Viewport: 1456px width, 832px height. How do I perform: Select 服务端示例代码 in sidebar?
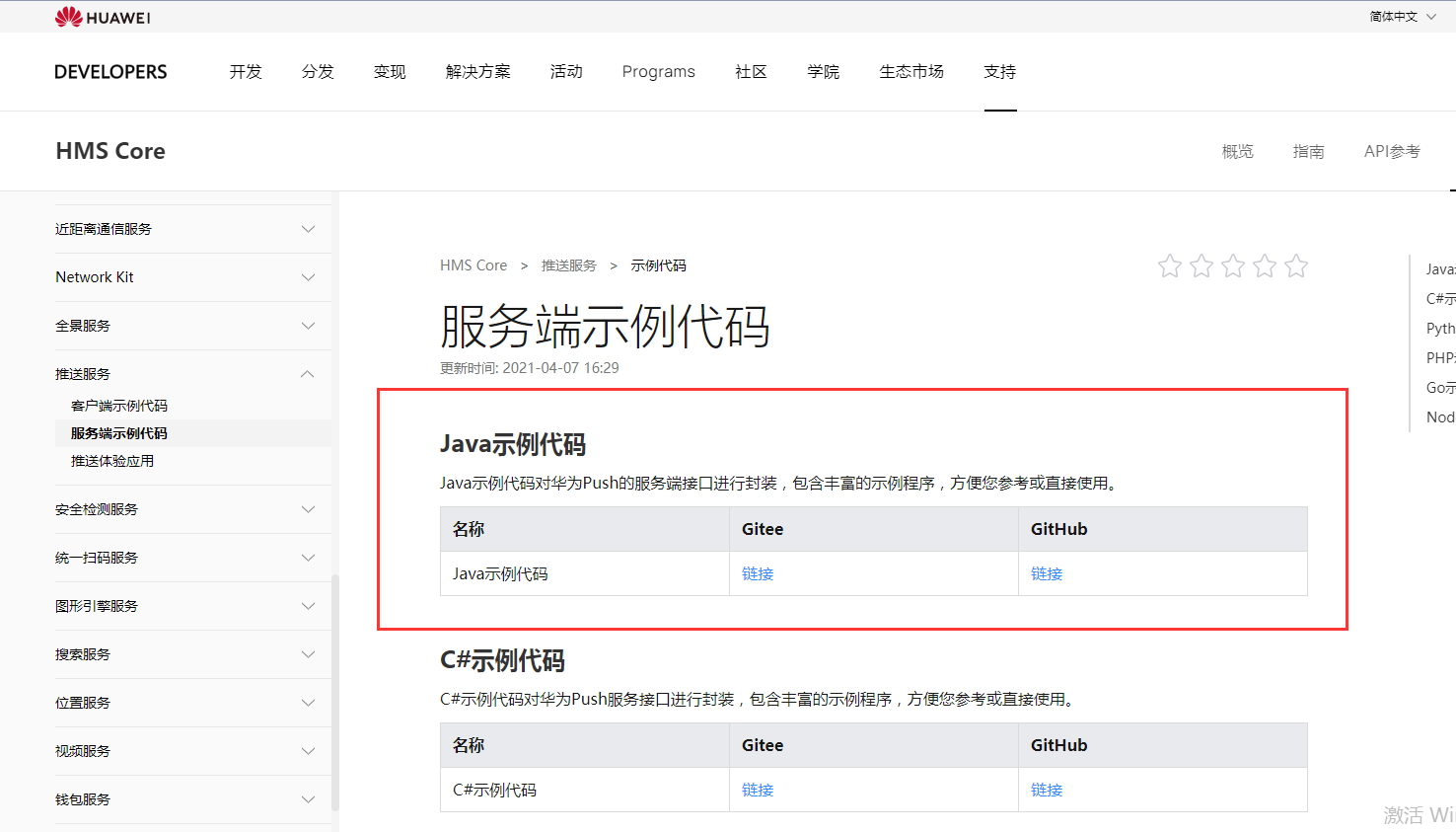pos(193,433)
